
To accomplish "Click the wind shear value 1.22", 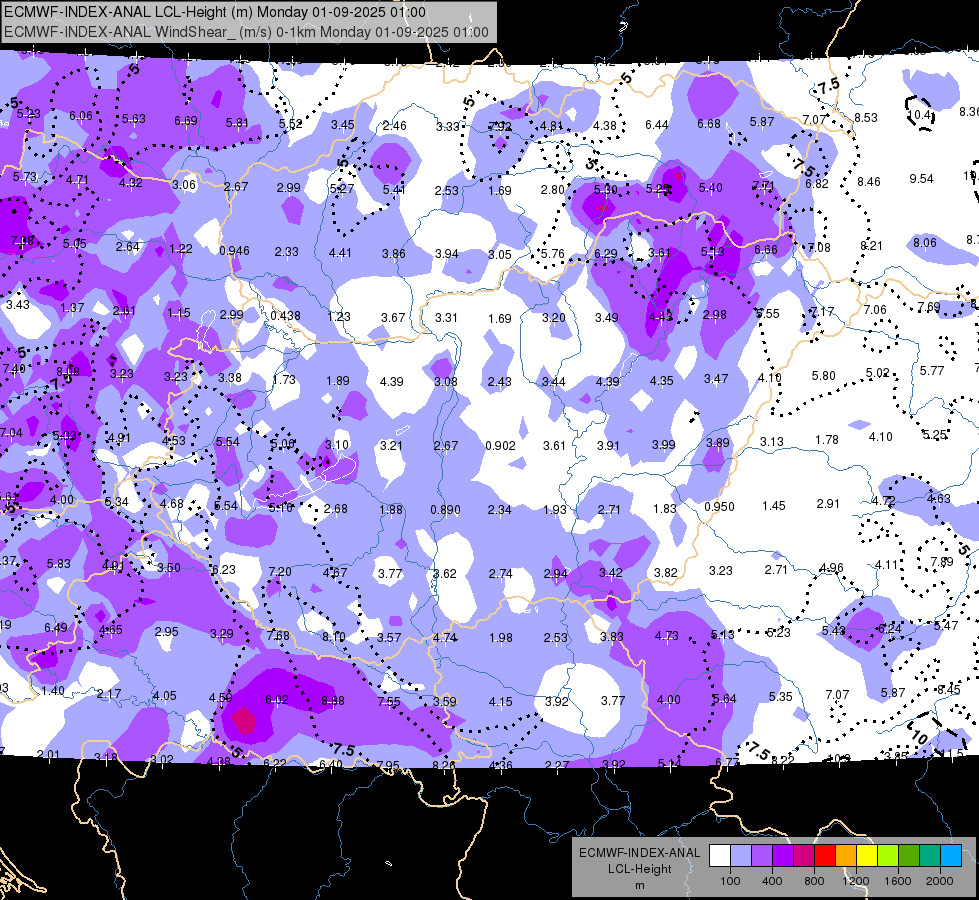I will click(x=181, y=249).
